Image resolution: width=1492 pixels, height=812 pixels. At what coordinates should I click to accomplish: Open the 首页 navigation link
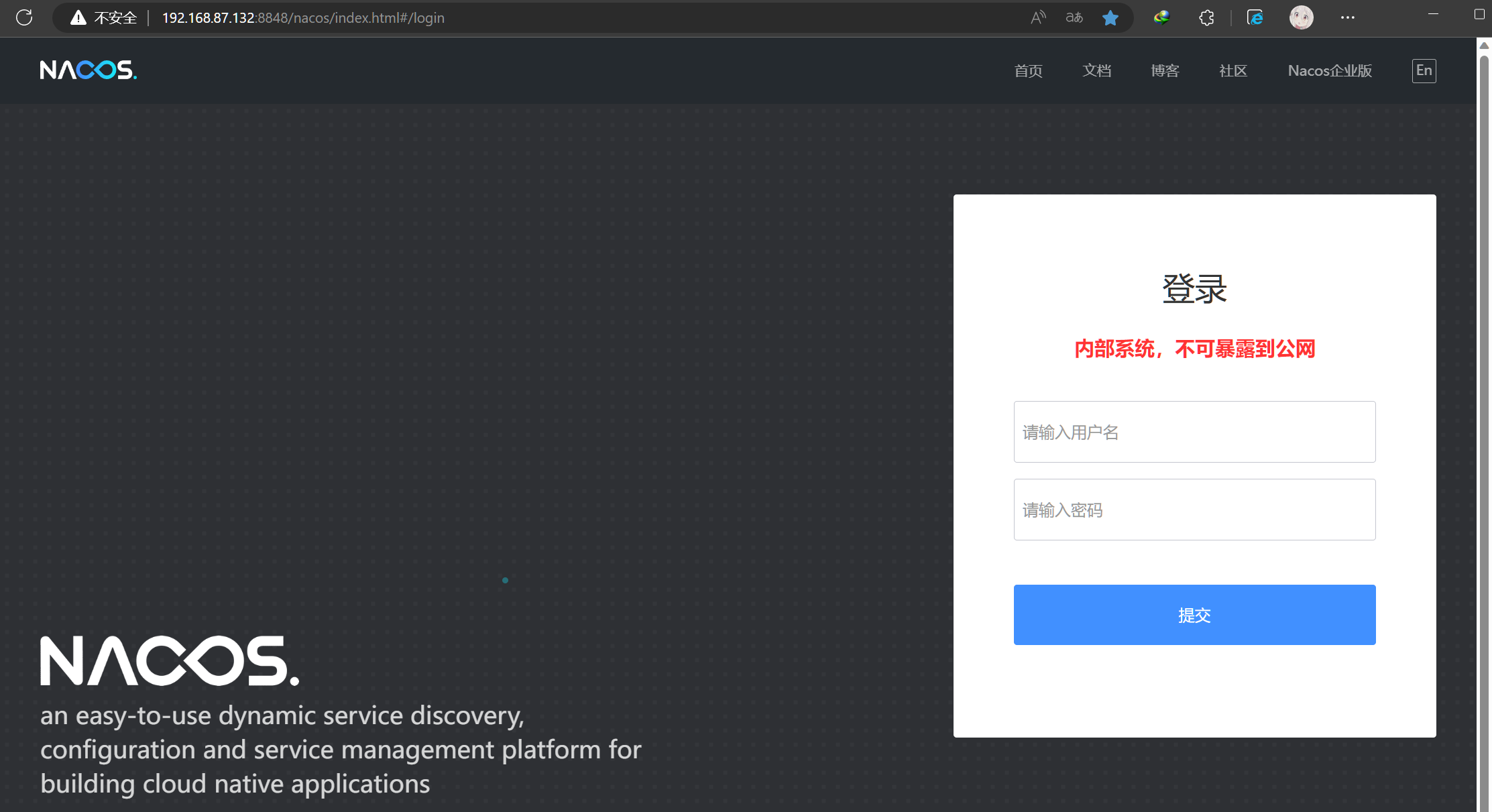point(1028,70)
